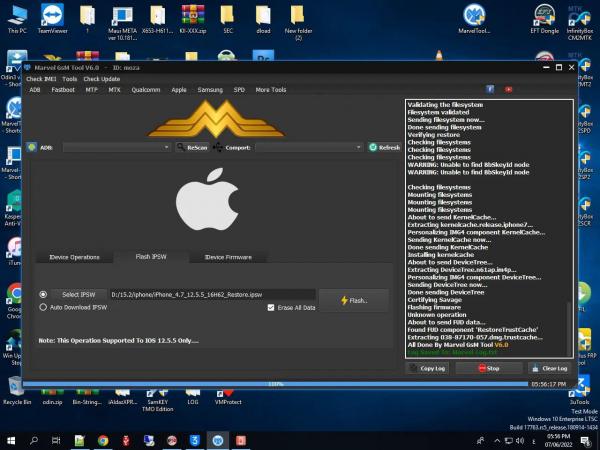600x450 pixels.
Task: Switch to the ADB tab
Action: click(x=35, y=90)
